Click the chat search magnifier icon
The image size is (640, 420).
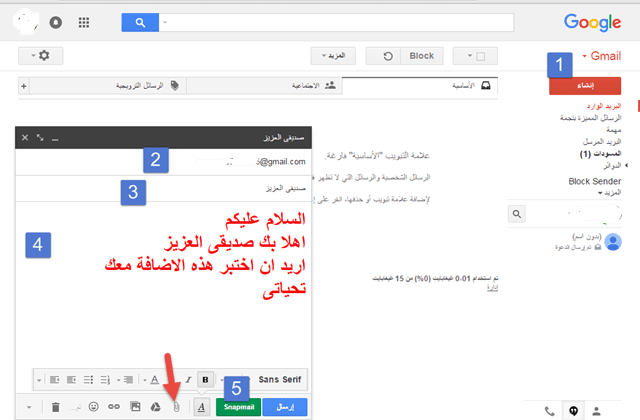[517, 214]
